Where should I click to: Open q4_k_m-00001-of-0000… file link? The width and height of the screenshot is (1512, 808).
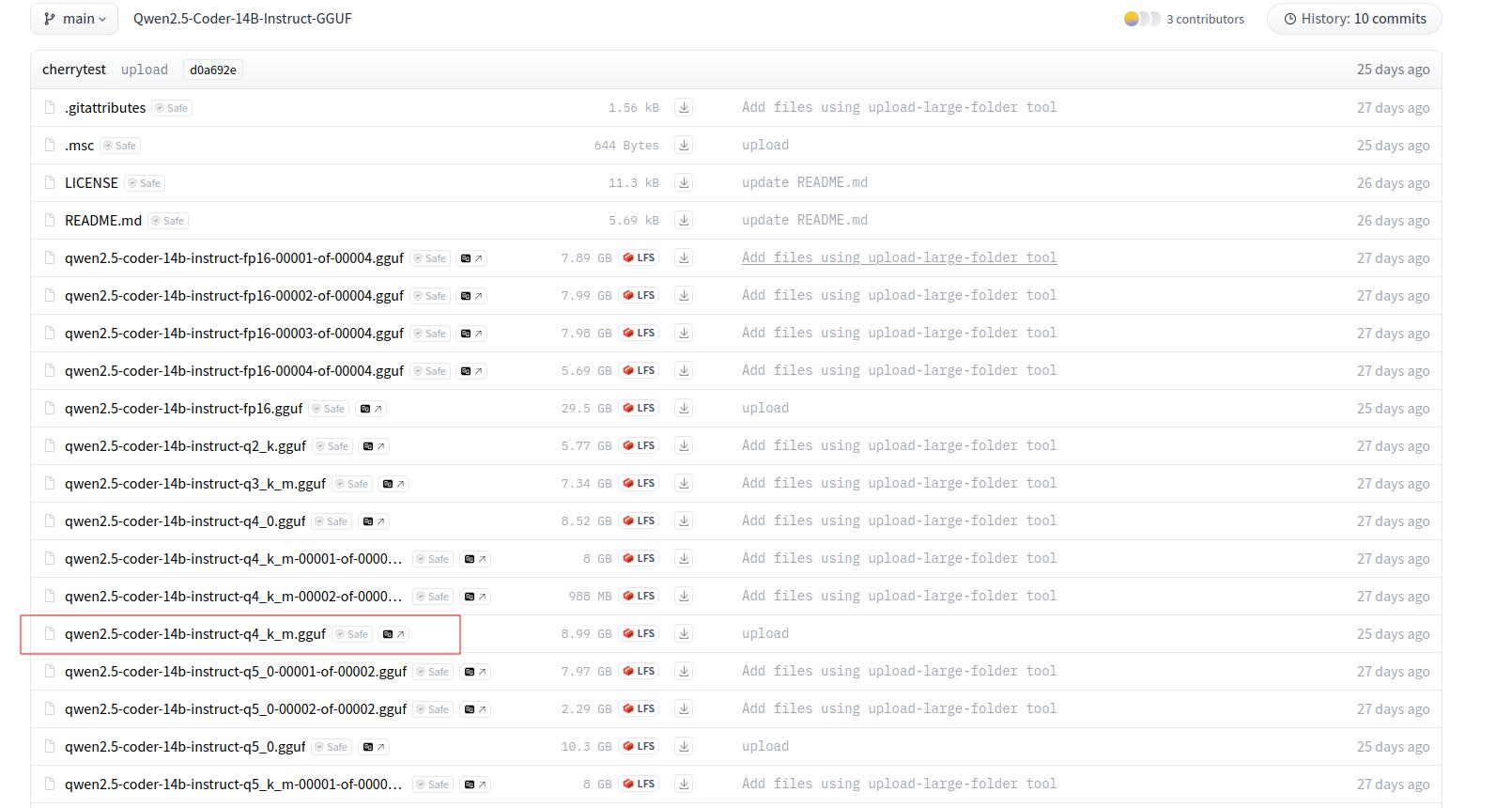[x=234, y=558]
